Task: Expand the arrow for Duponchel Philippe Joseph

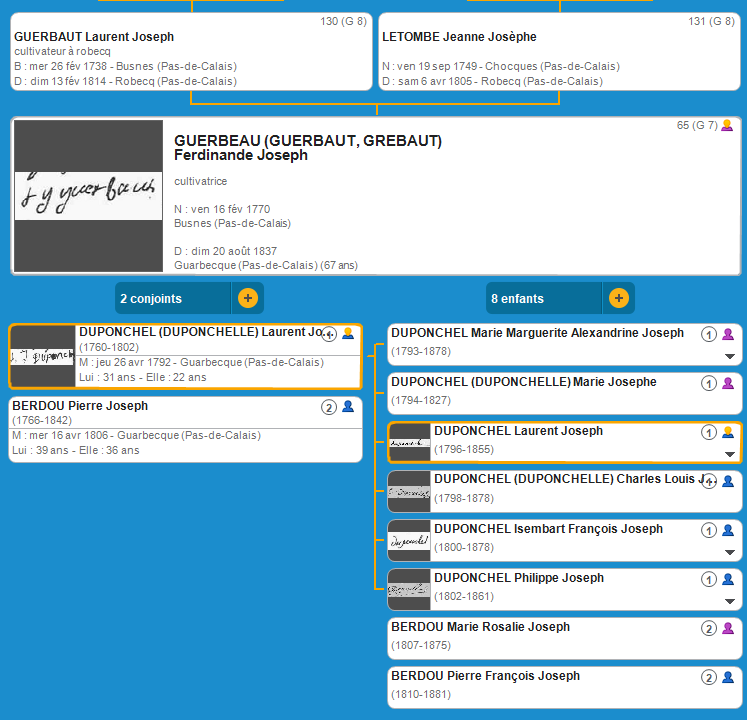Action: pyautogui.click(x=730, y=602)
